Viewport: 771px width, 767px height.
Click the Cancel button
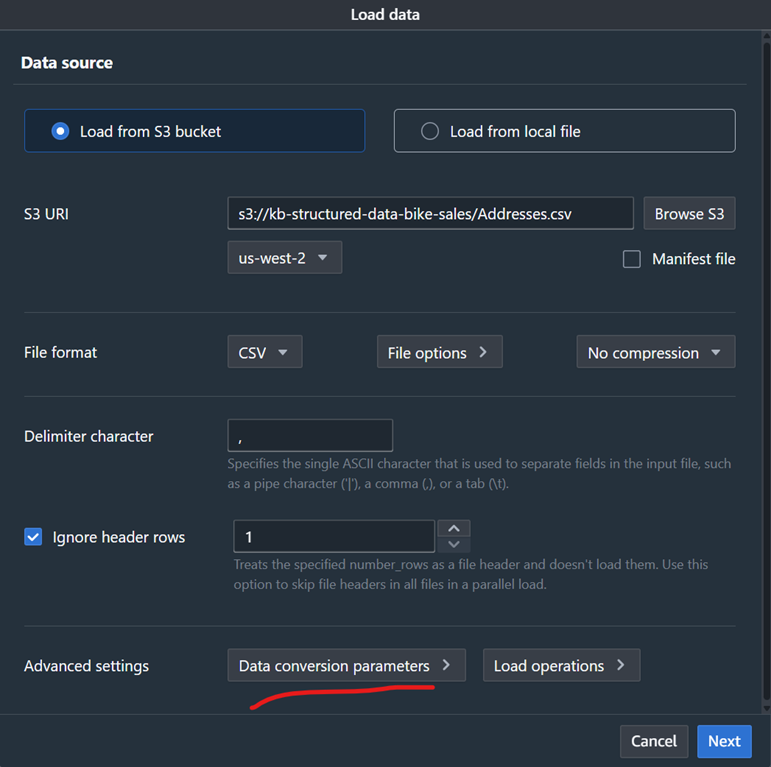654,741
